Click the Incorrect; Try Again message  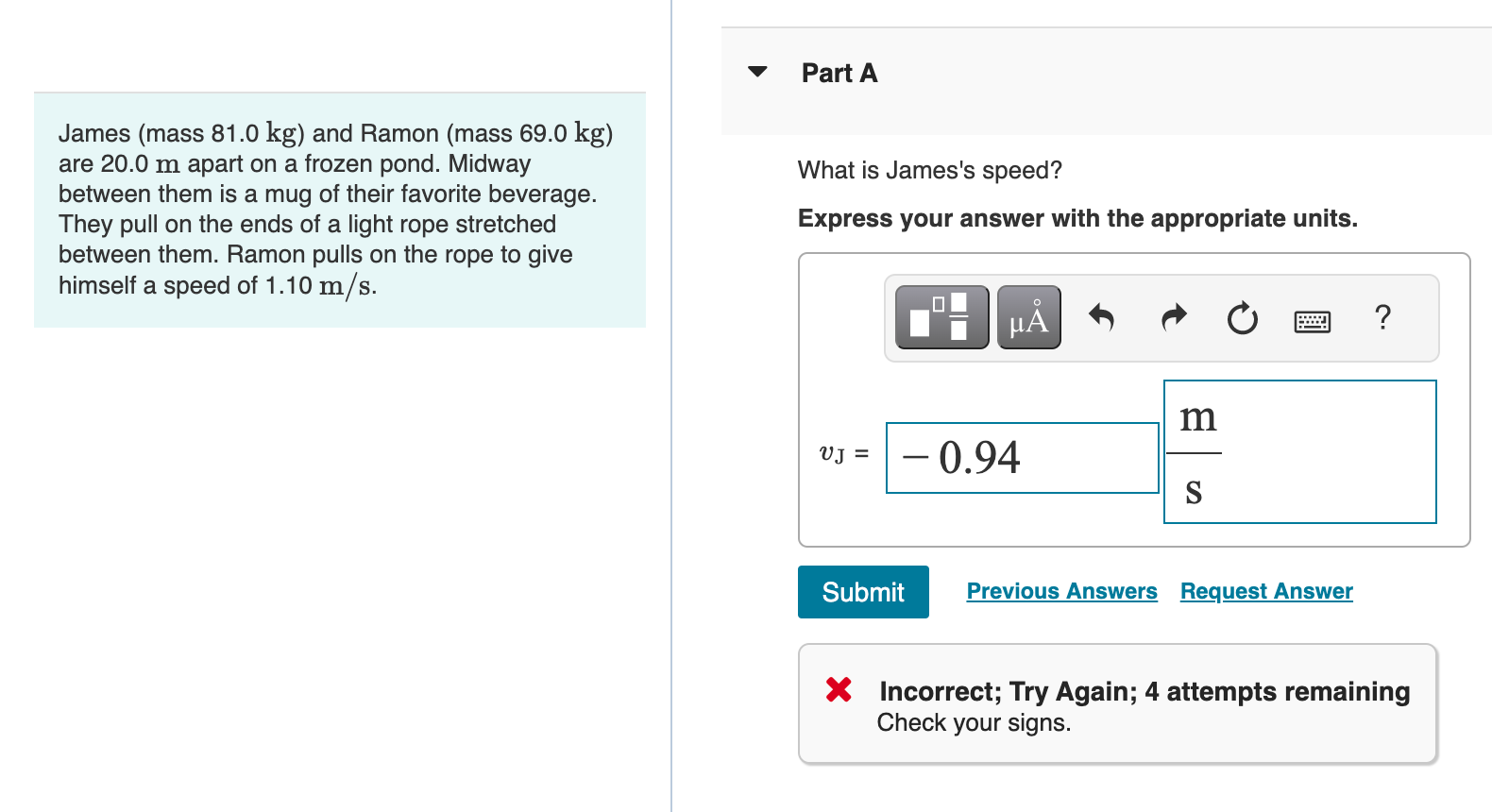(x=1143, y=690)
